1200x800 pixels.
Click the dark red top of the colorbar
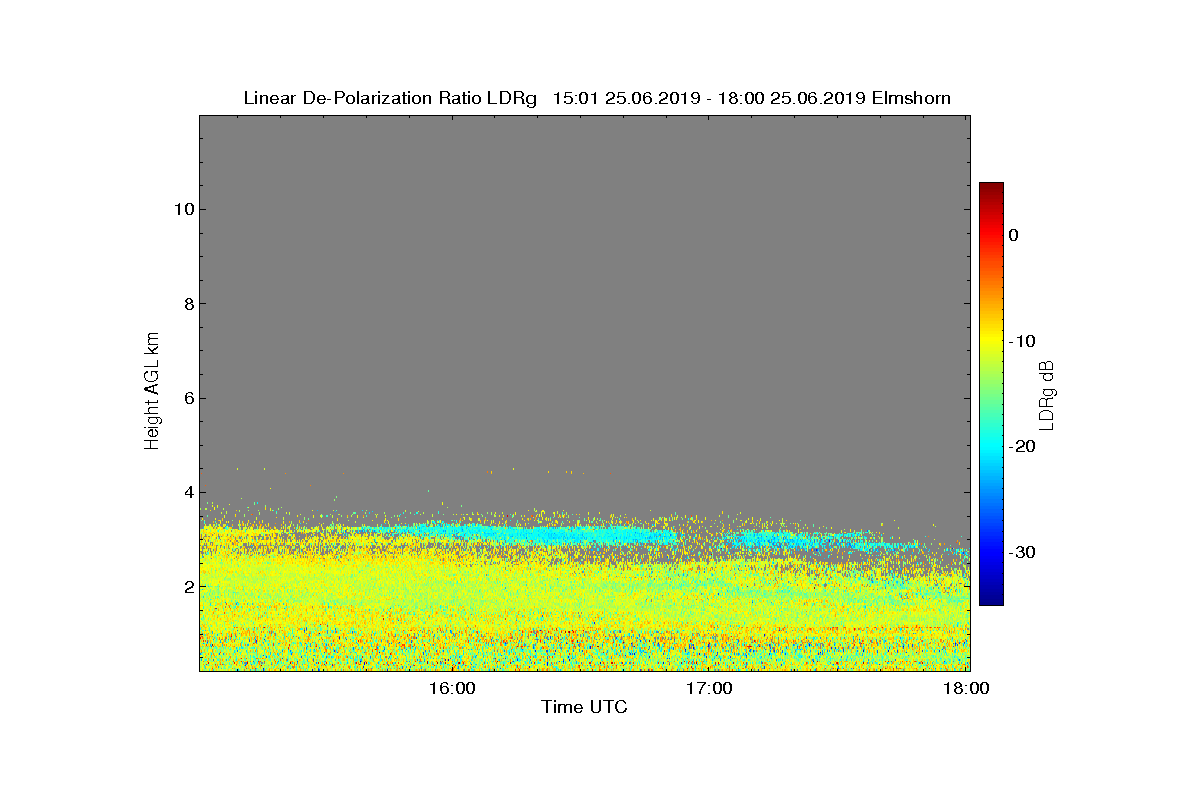pyautogui.click(x=991, y=188)
